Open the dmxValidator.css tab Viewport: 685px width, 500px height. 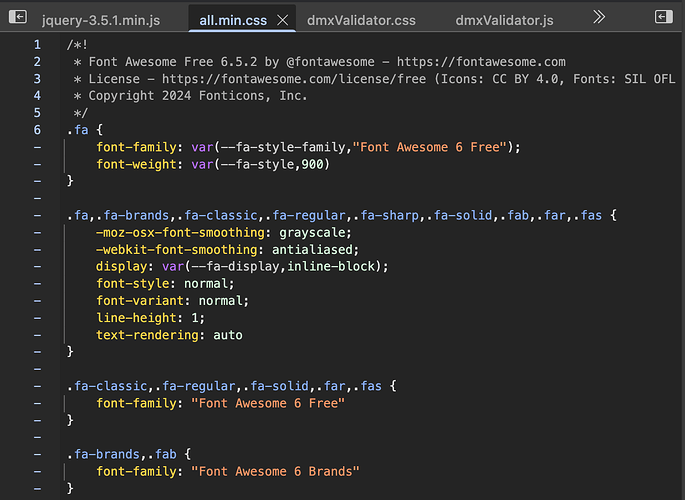click(x=363, y=20)
